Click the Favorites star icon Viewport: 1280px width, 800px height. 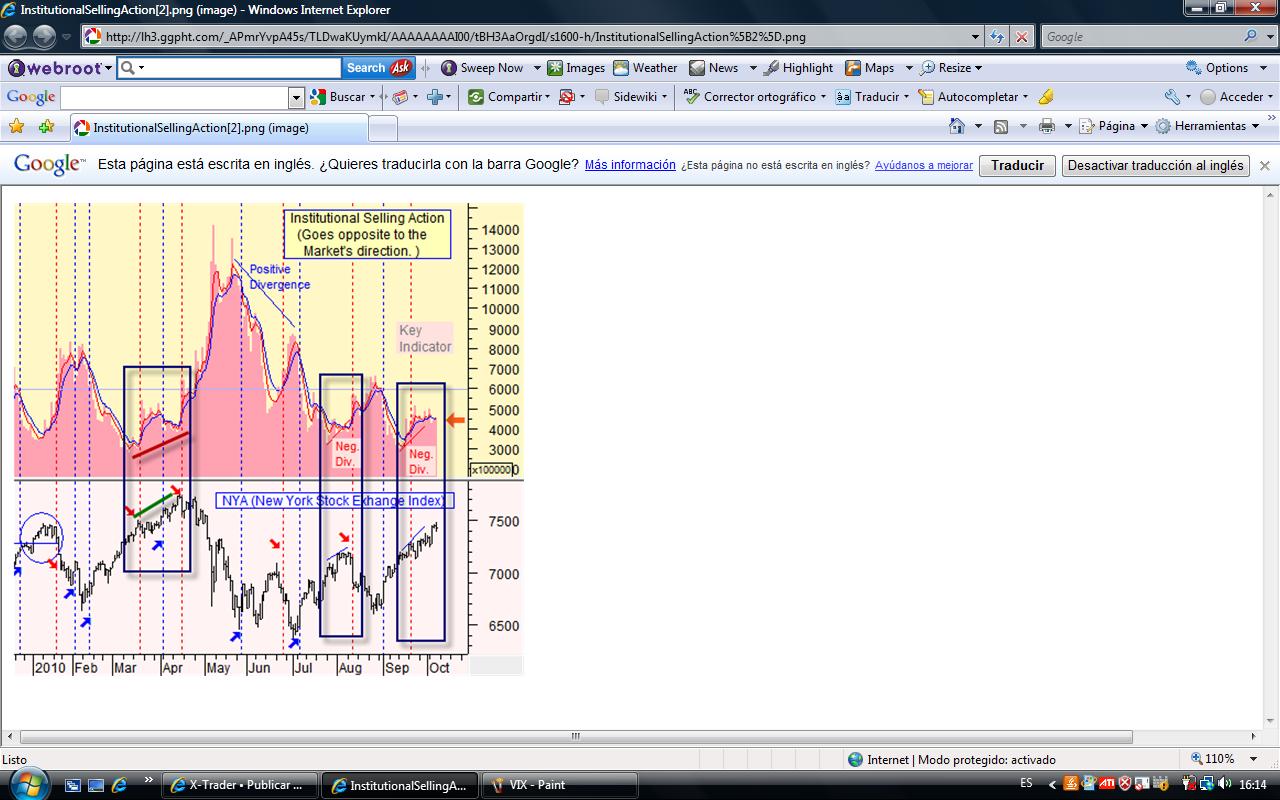(x=16, y=127)
